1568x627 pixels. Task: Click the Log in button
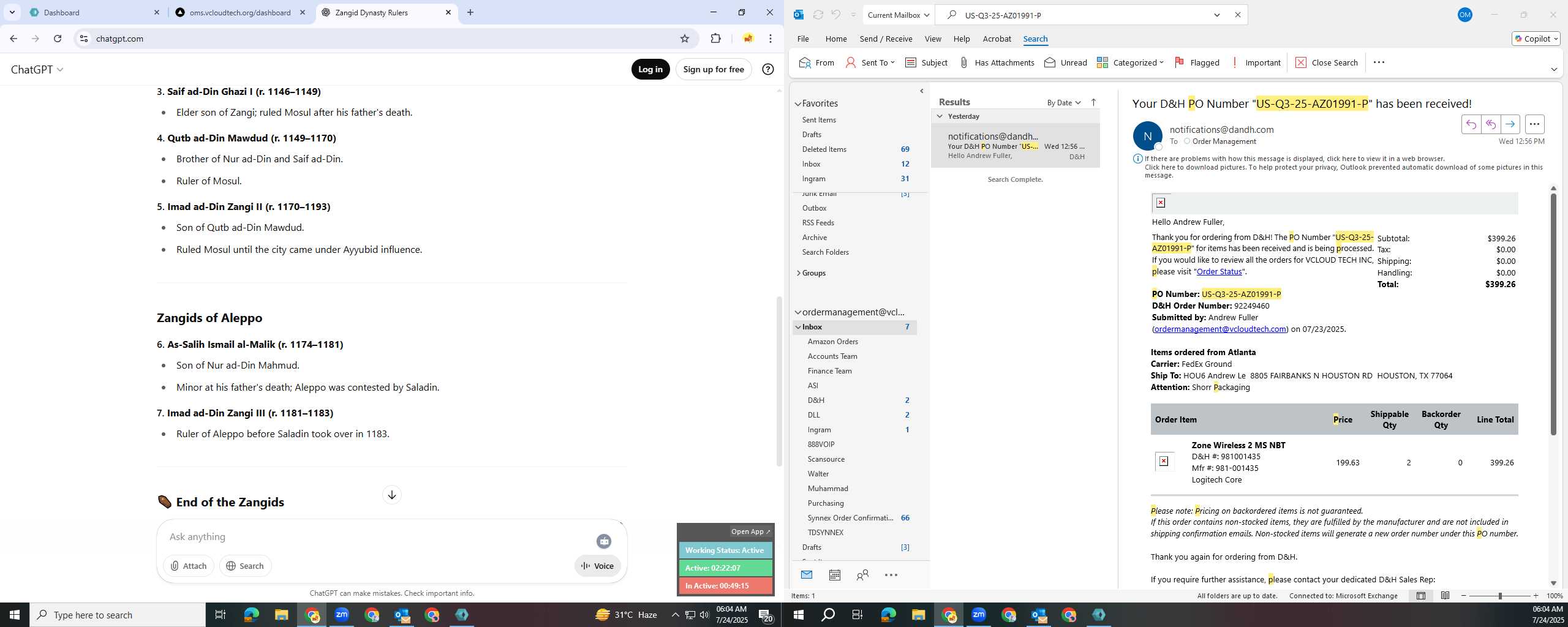(650, 69)
